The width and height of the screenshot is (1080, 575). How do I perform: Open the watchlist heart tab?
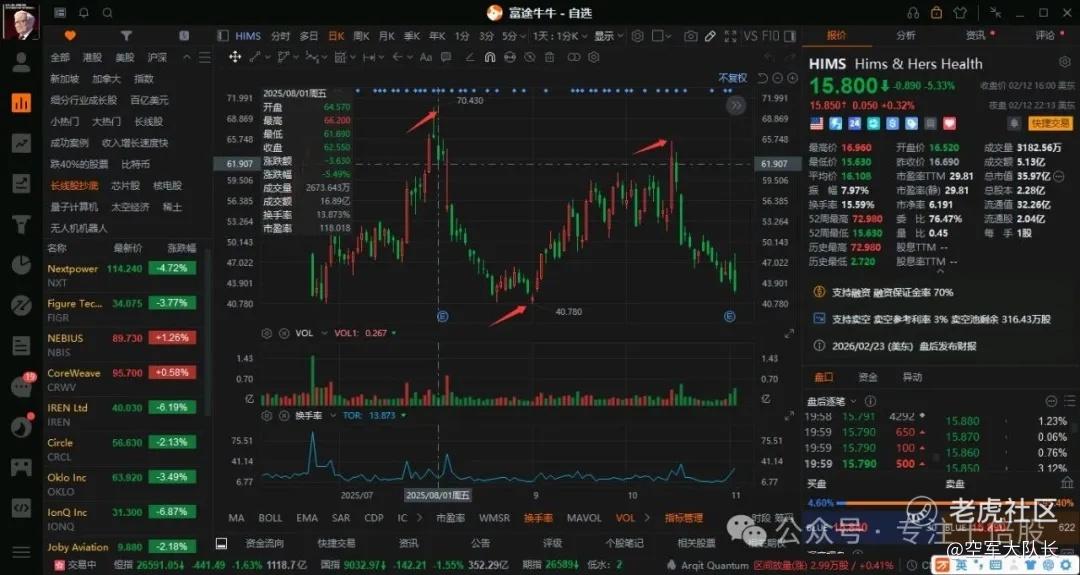pyautogui.click(x=70, y=36)
